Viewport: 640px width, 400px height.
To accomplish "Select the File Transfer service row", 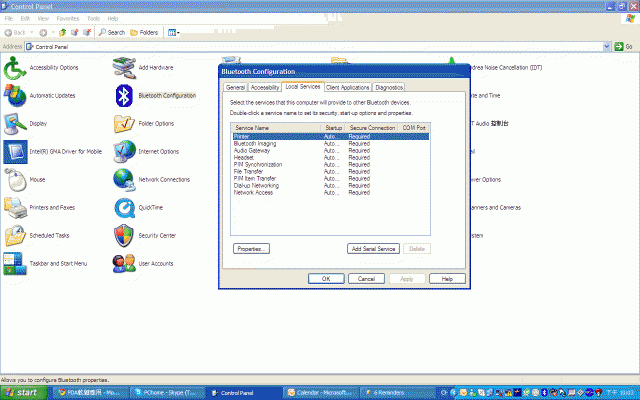I will click(x=331, y=171).
